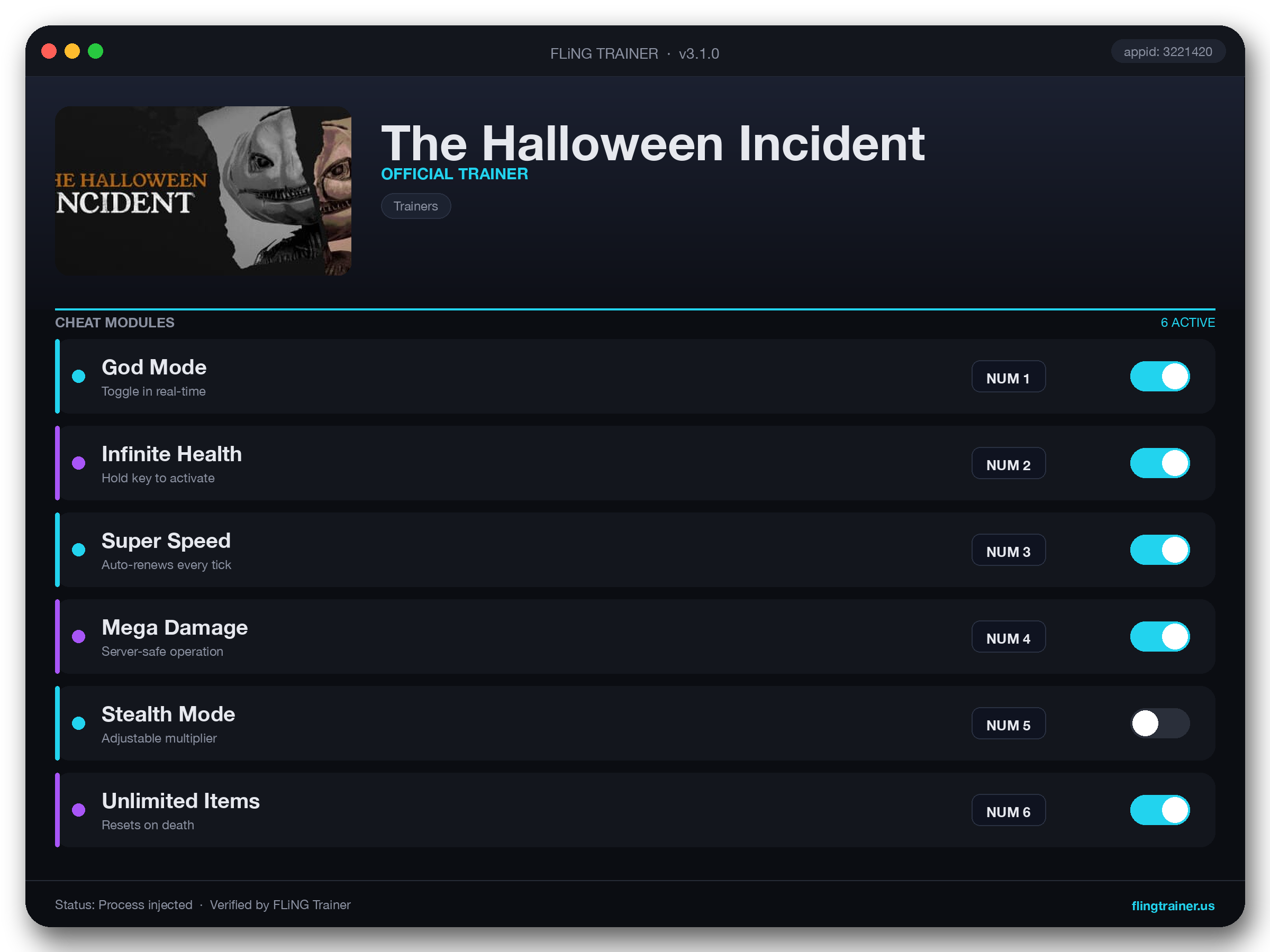Select the God Mode title
The image size is (1270, 952).
[154, 367]
